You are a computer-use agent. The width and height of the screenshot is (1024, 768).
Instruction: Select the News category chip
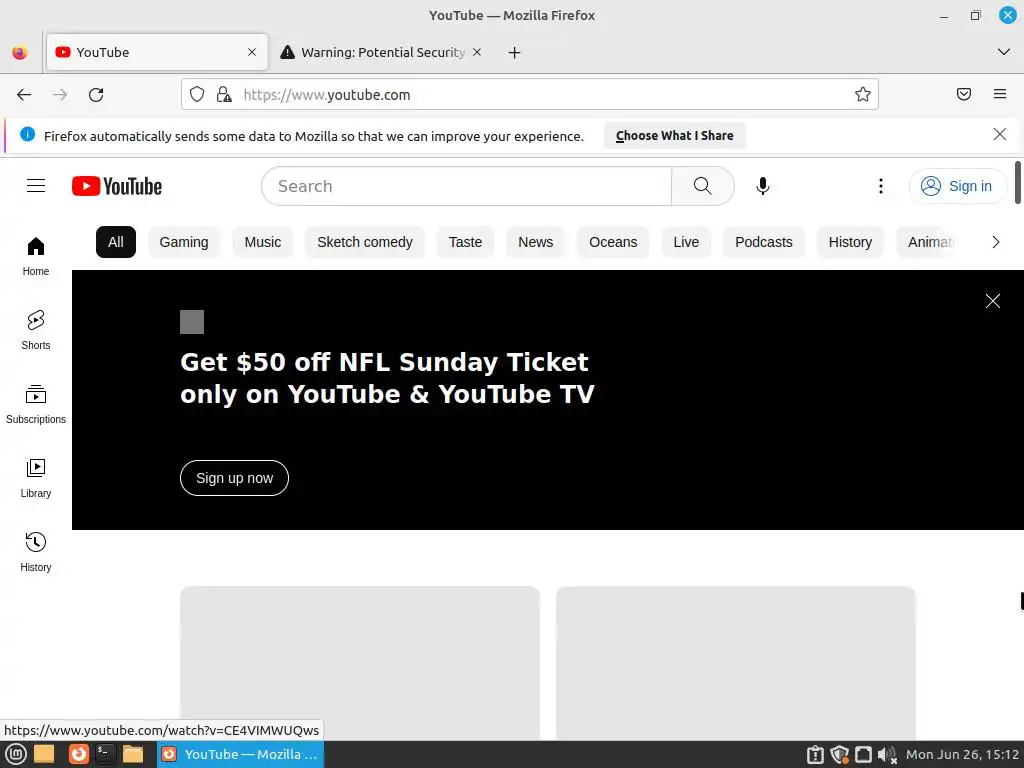click(x=536, y=242)
